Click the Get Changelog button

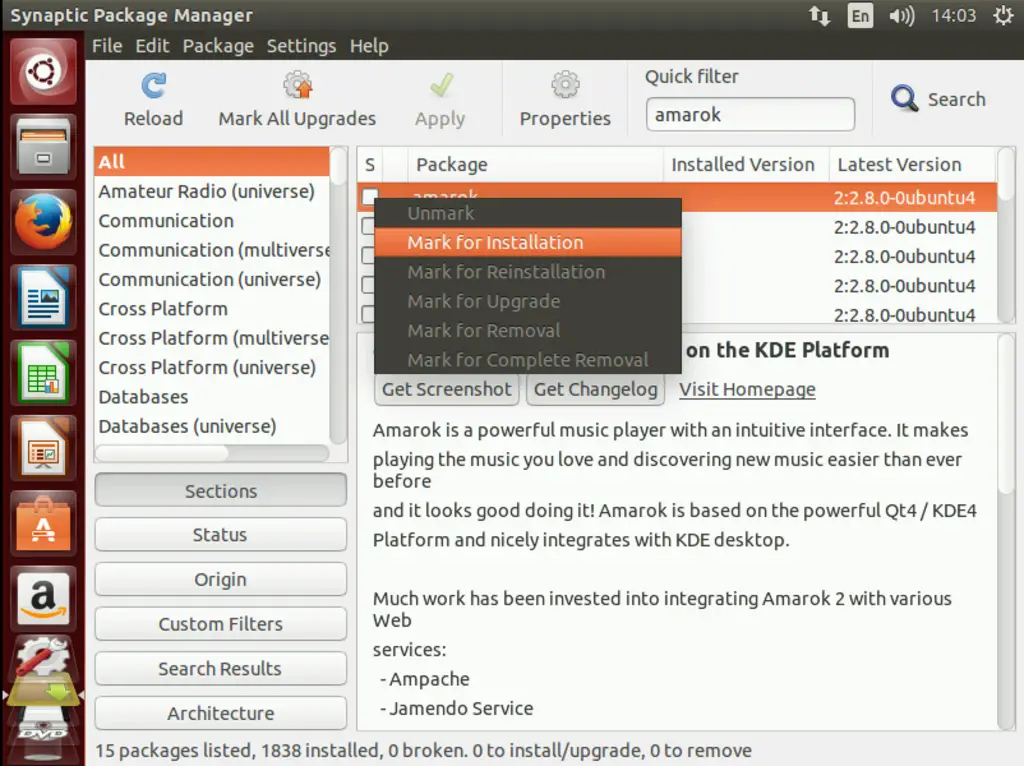click(596, 389)
